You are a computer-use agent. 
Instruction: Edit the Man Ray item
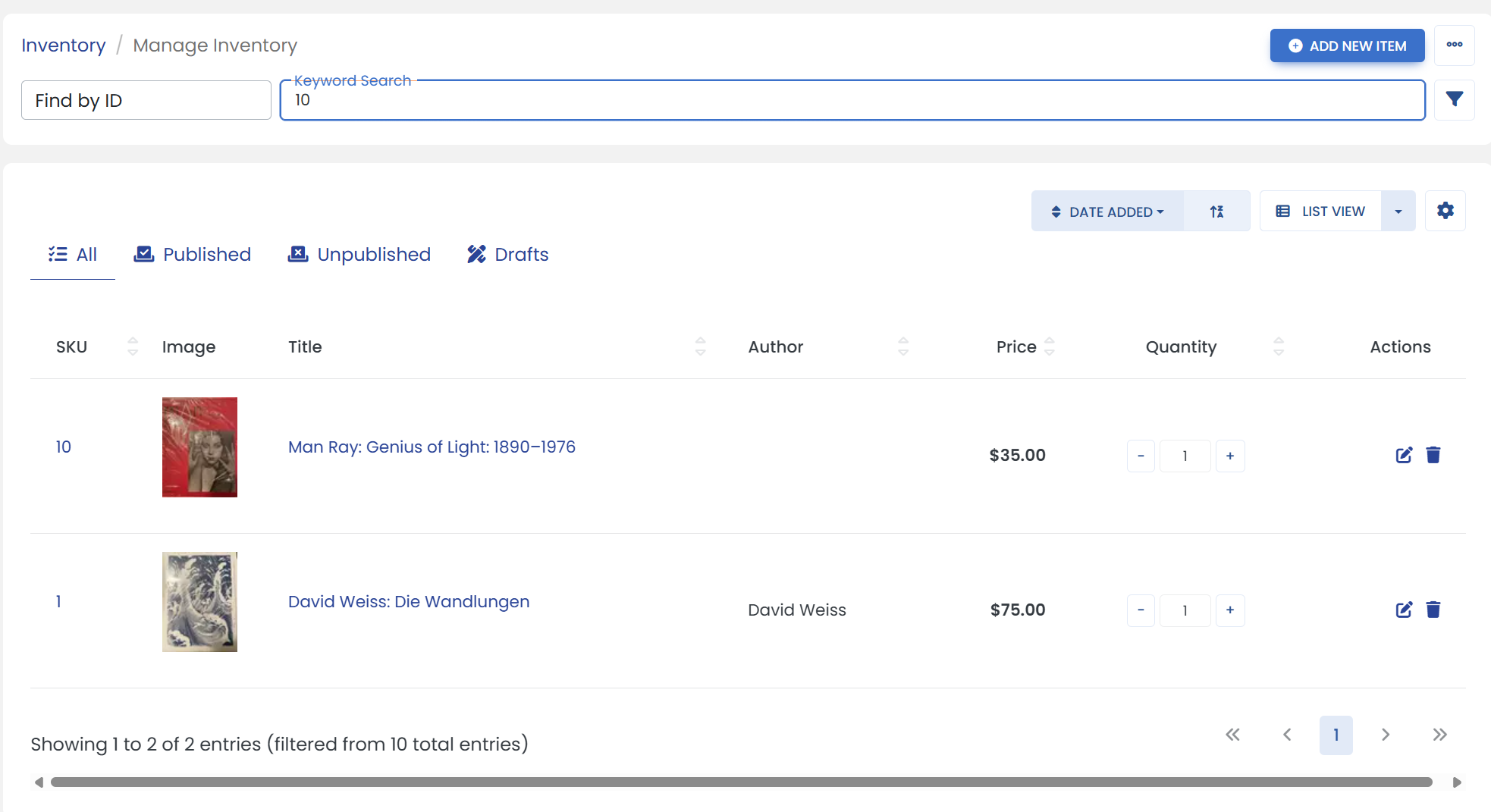(1404, 455)
